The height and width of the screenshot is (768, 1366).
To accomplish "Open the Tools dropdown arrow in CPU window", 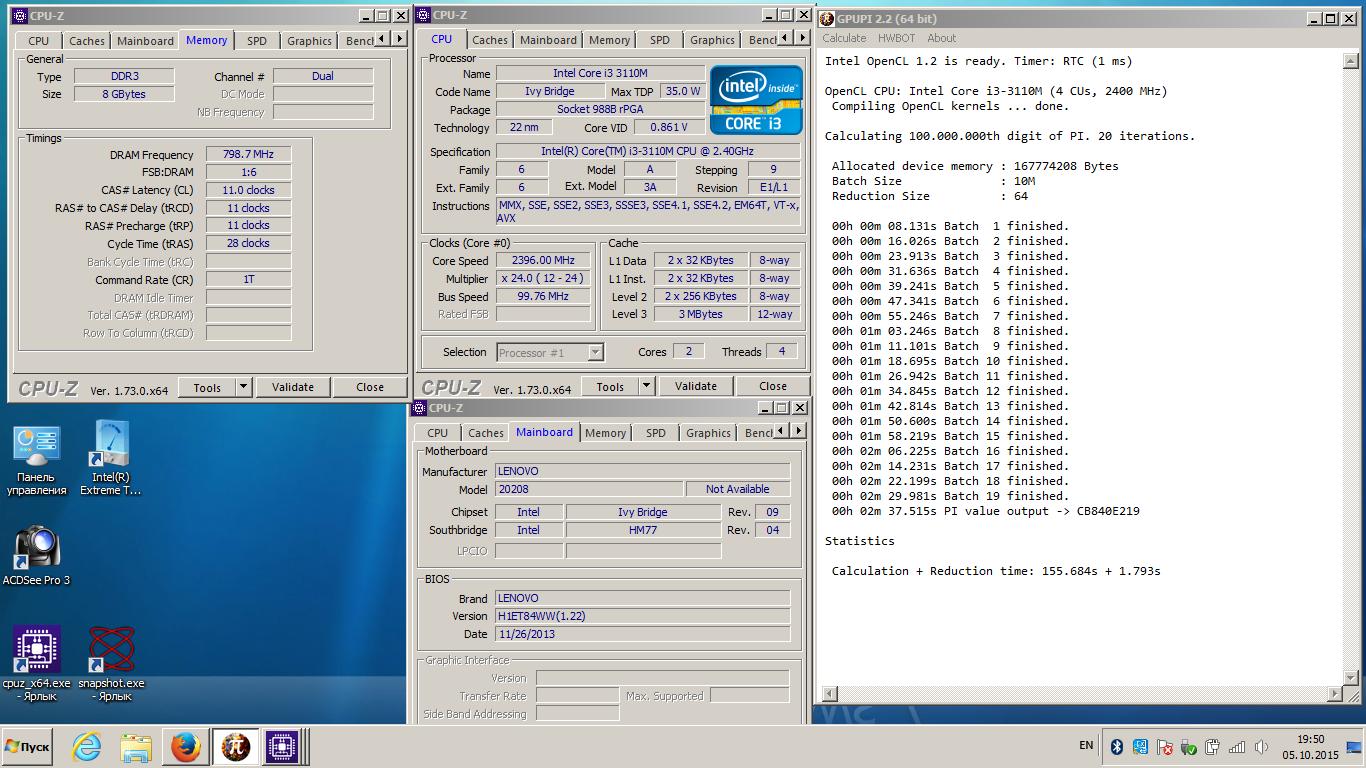I will pos(646,386).
